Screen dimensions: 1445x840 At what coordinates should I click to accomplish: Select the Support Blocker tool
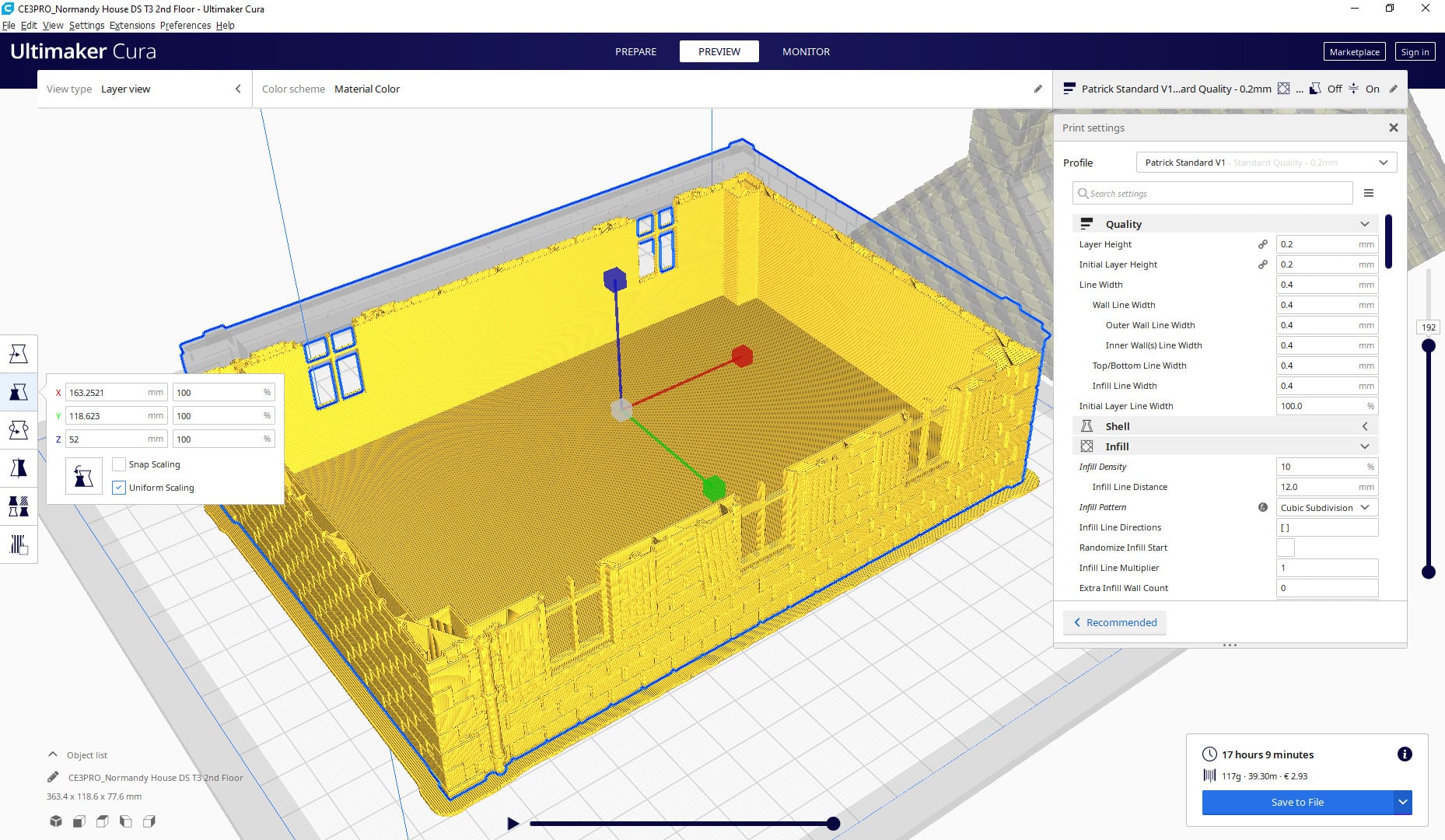pyautogui.click(x=19, y=544)
